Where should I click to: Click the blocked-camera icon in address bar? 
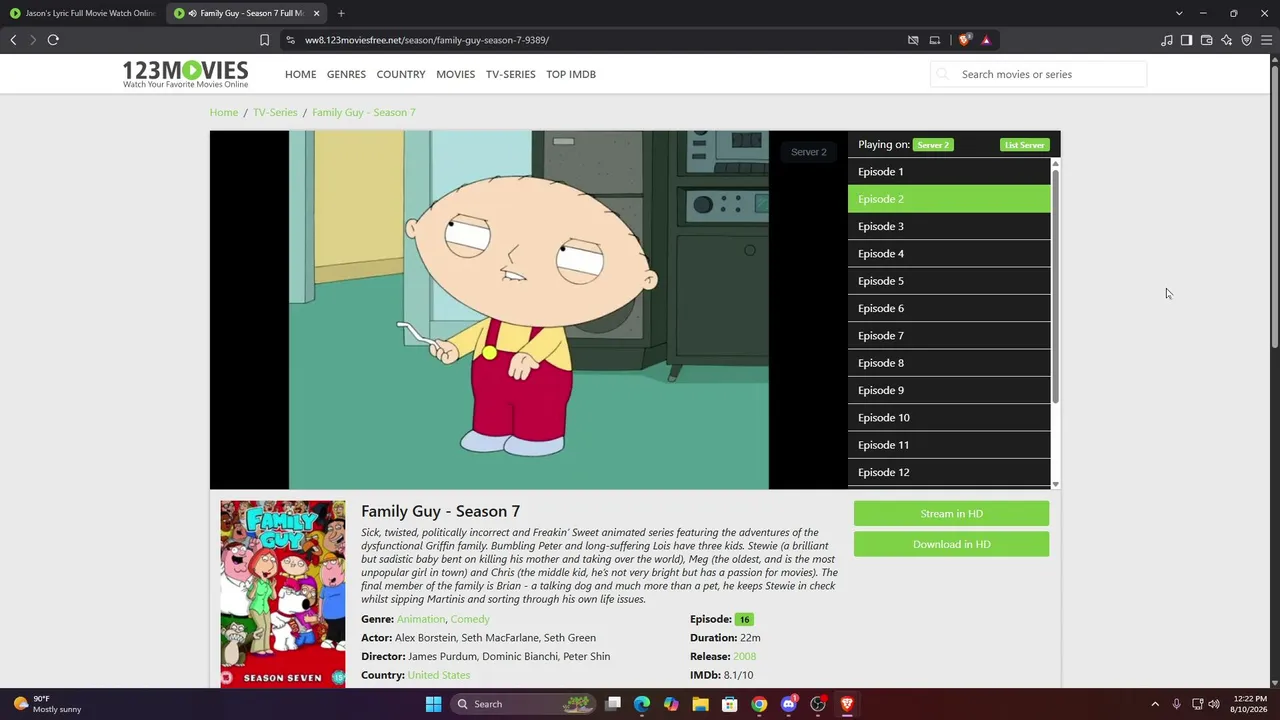913,40
